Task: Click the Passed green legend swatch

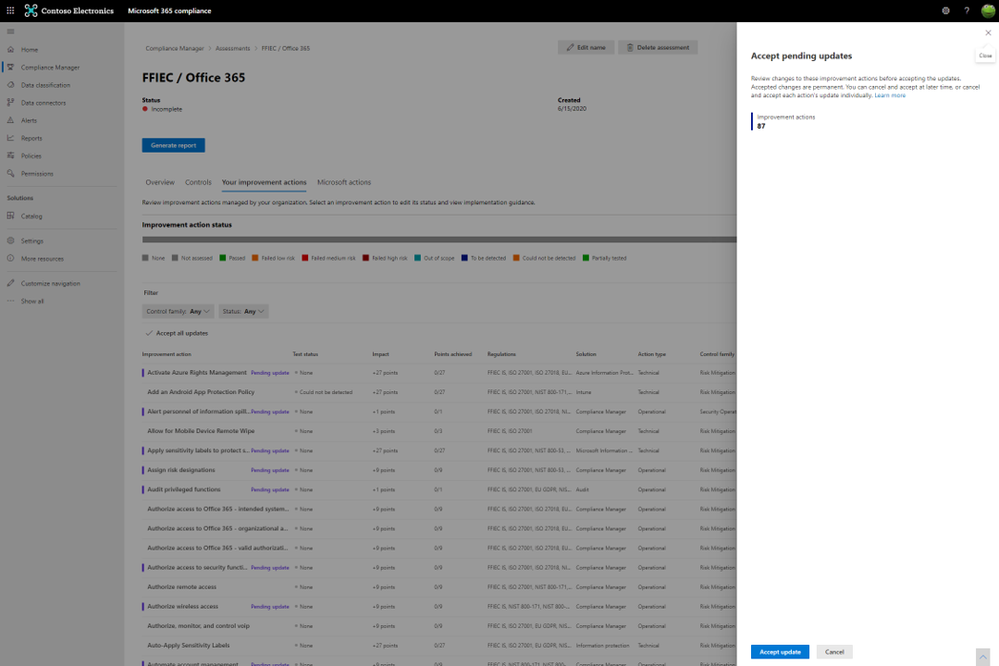Action: (x=222, y=258)
